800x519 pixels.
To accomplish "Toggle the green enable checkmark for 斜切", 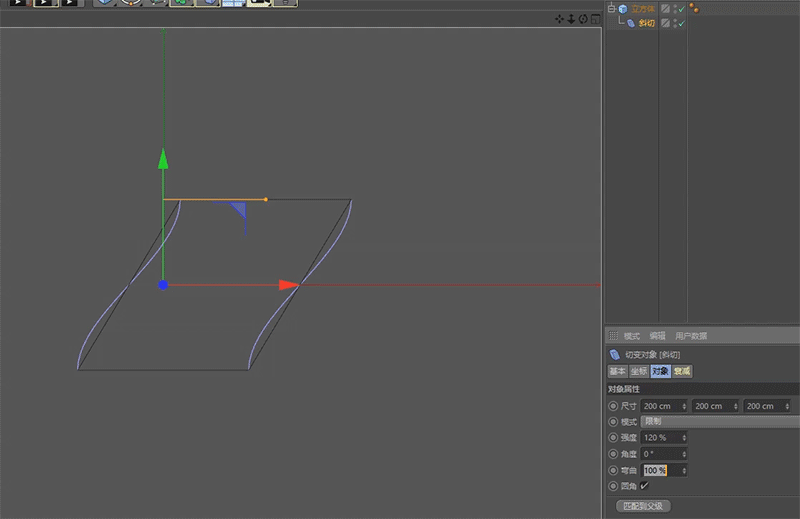I will pos(680,23).
